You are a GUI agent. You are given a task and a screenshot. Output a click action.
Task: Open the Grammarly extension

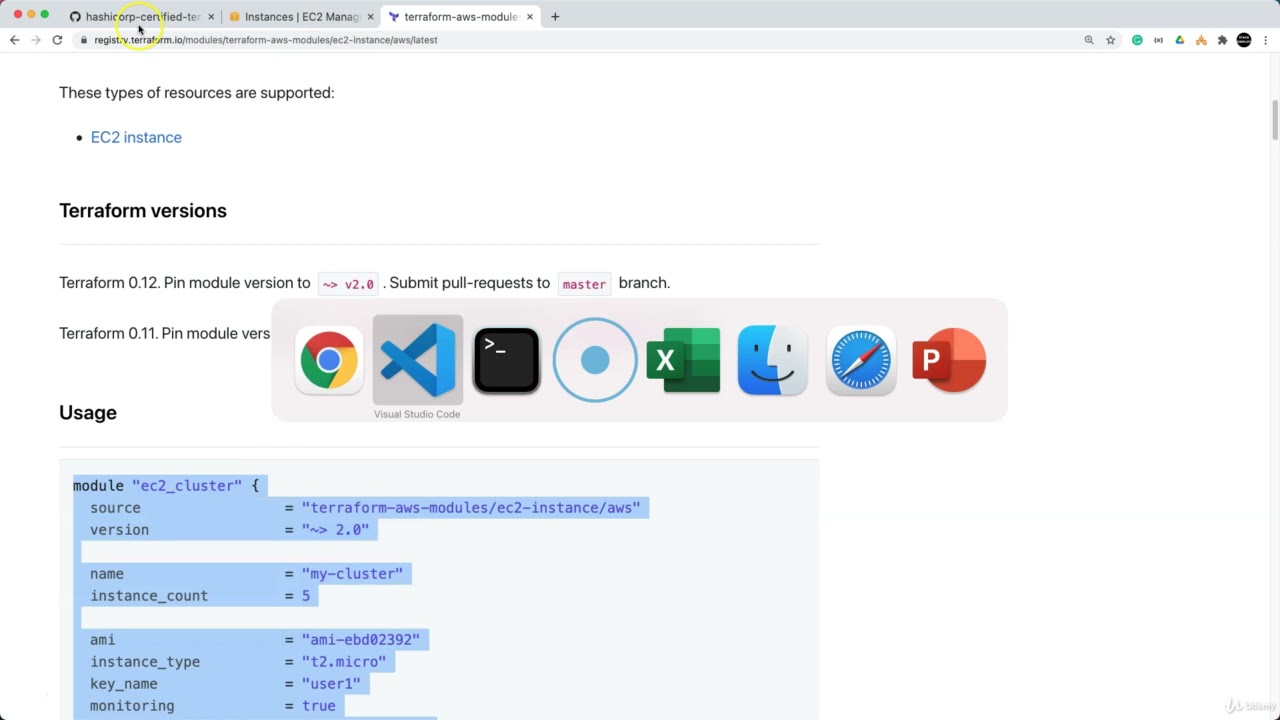[1137, 40]
